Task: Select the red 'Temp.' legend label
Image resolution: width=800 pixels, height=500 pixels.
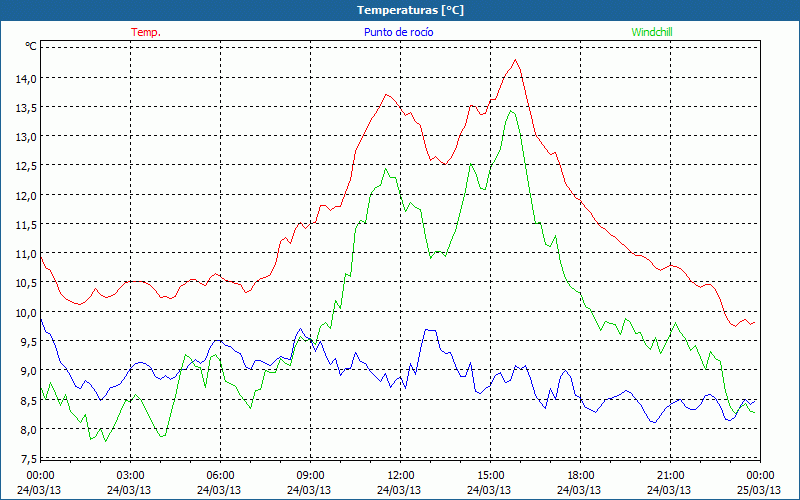Action: pyautogui.click(x=146, y=32)
